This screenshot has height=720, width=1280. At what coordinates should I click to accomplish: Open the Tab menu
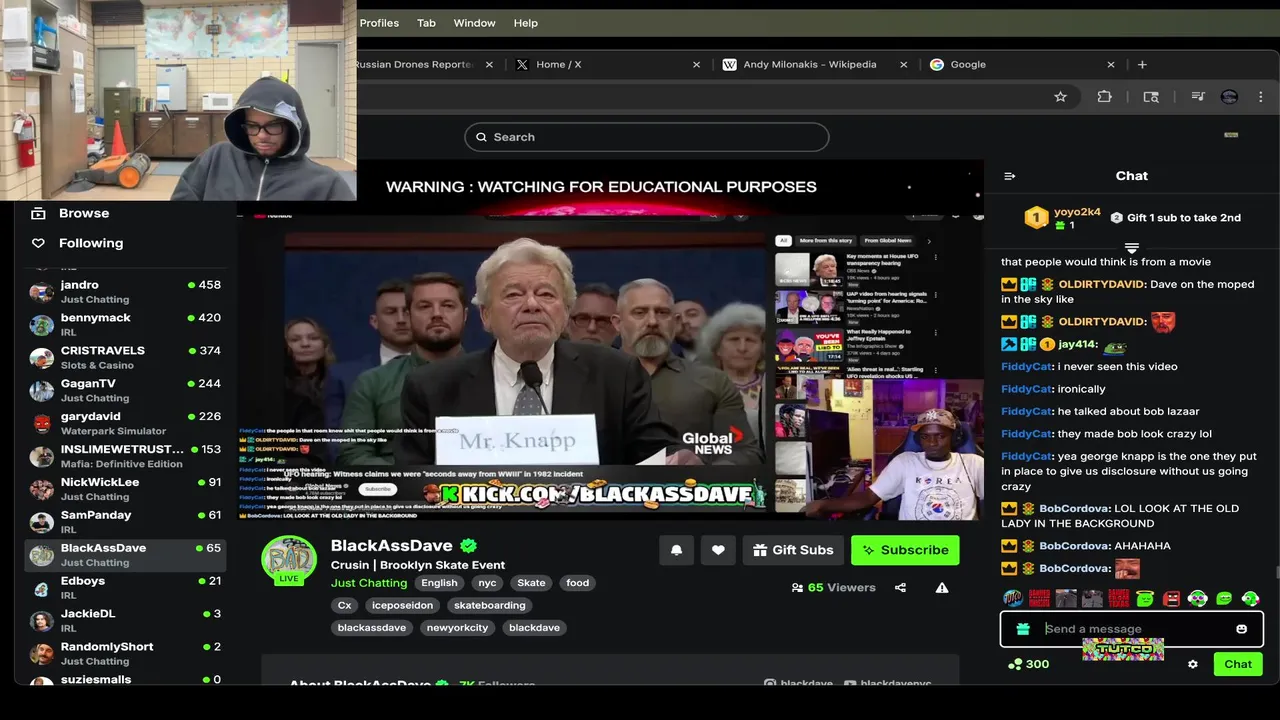426,23
